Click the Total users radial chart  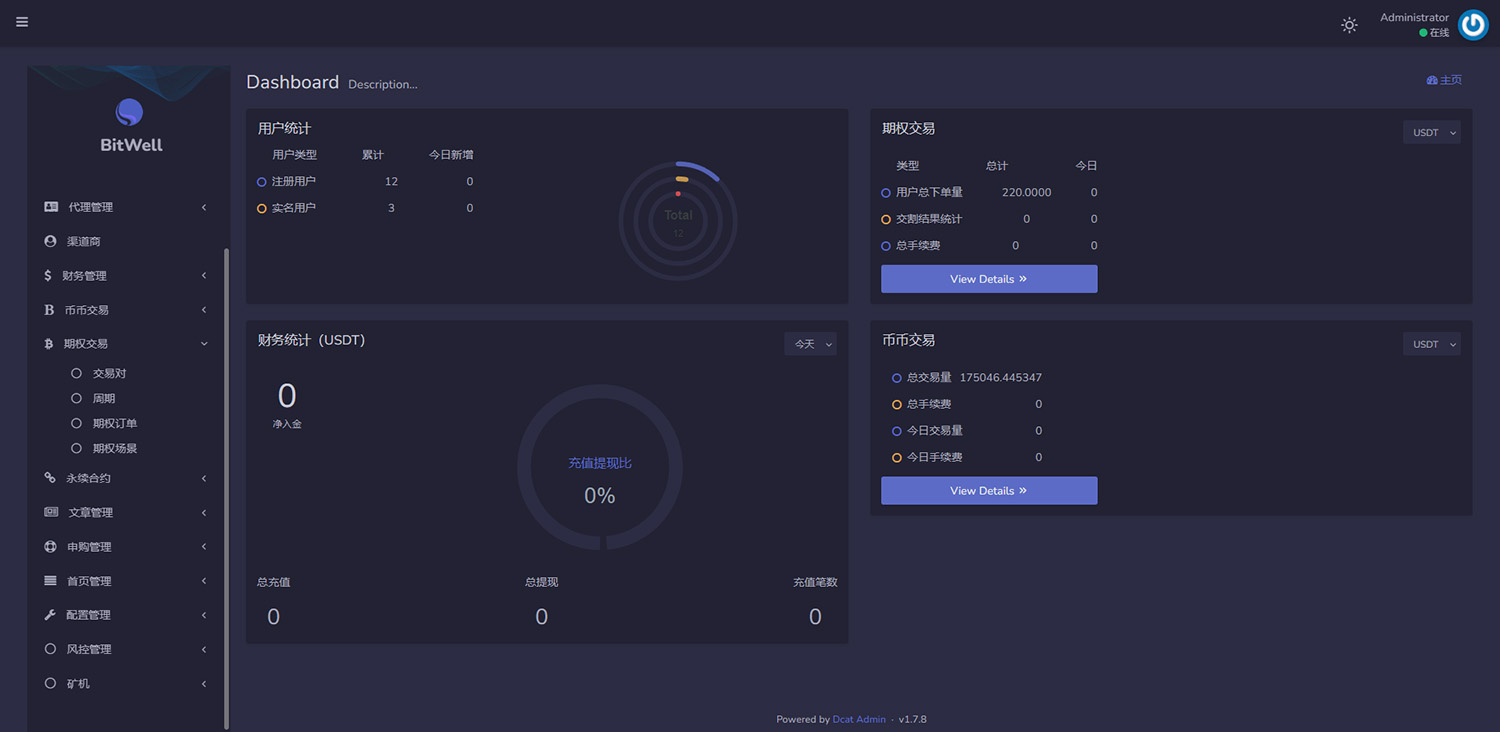pos(678,221)
